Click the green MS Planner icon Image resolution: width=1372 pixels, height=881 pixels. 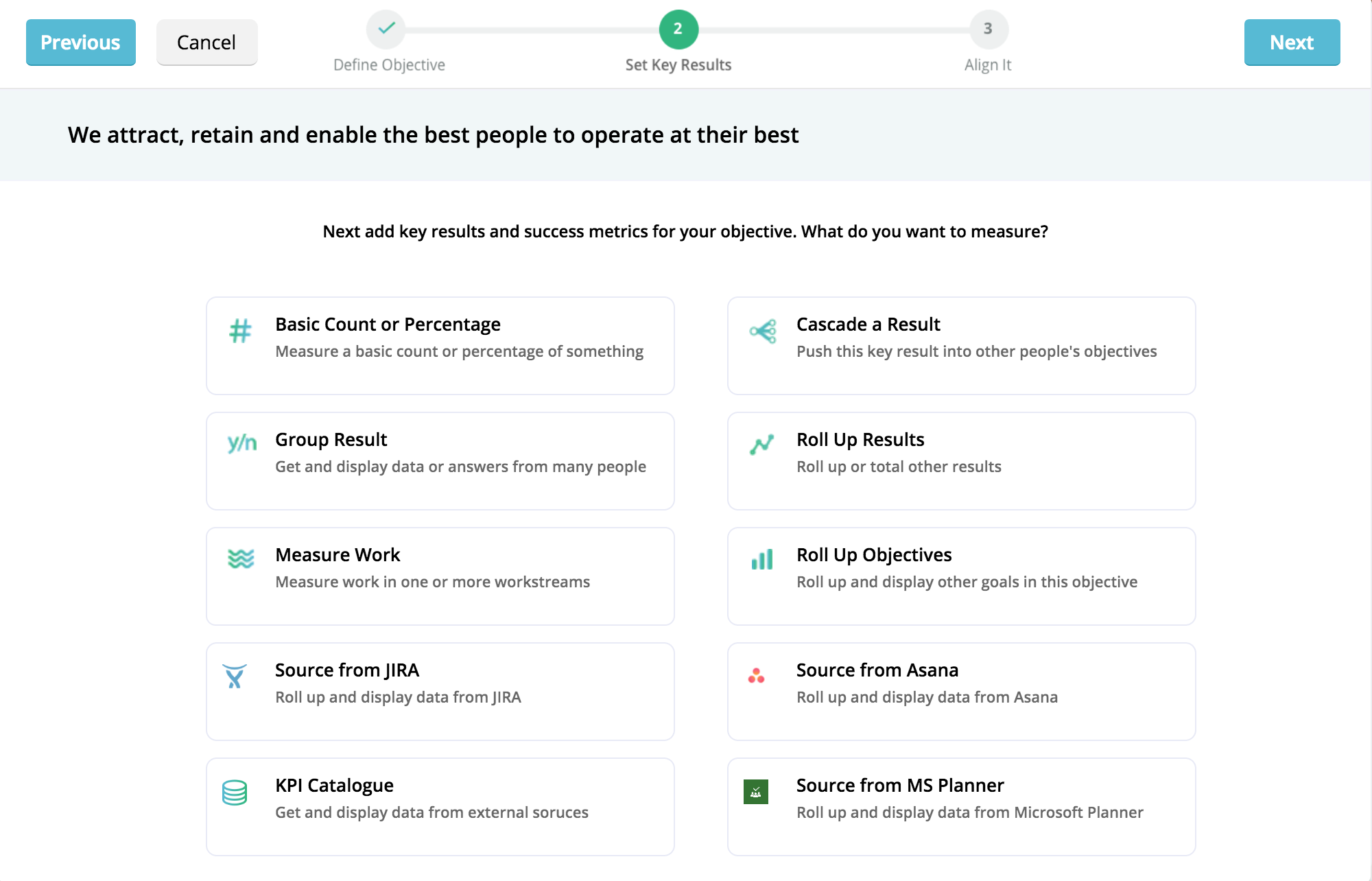pyautogui.click(x=756, y=792)
